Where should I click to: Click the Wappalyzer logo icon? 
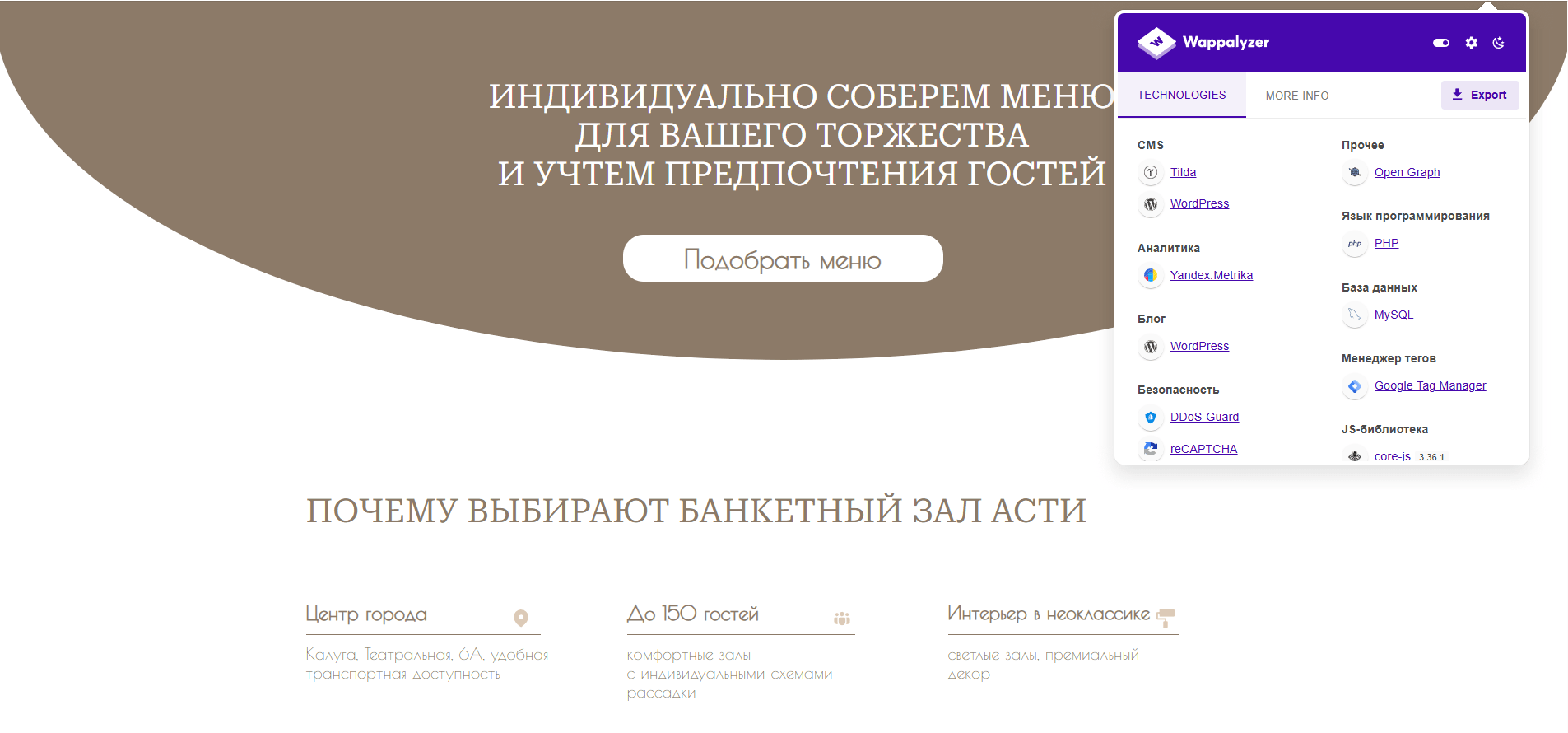[x=1156, y=43]
